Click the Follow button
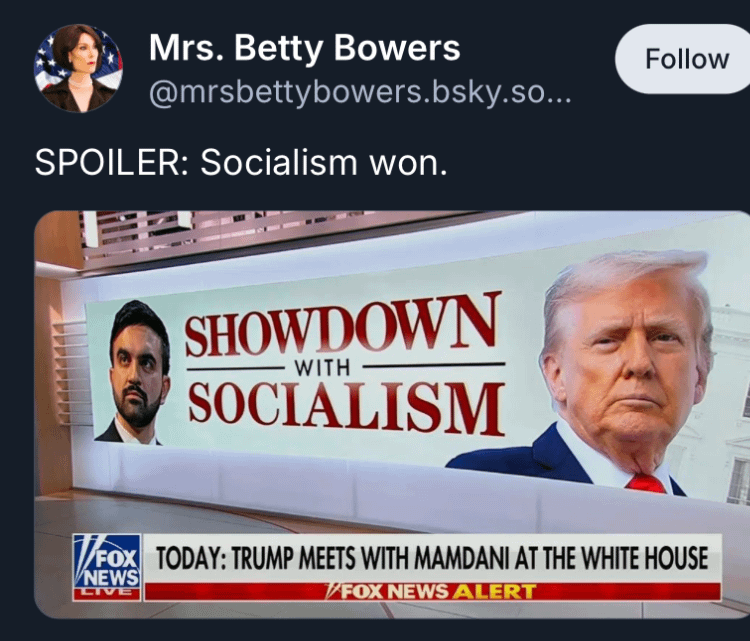Image resolution: width=750 pixels, height=641 pixels. (684, 59)
